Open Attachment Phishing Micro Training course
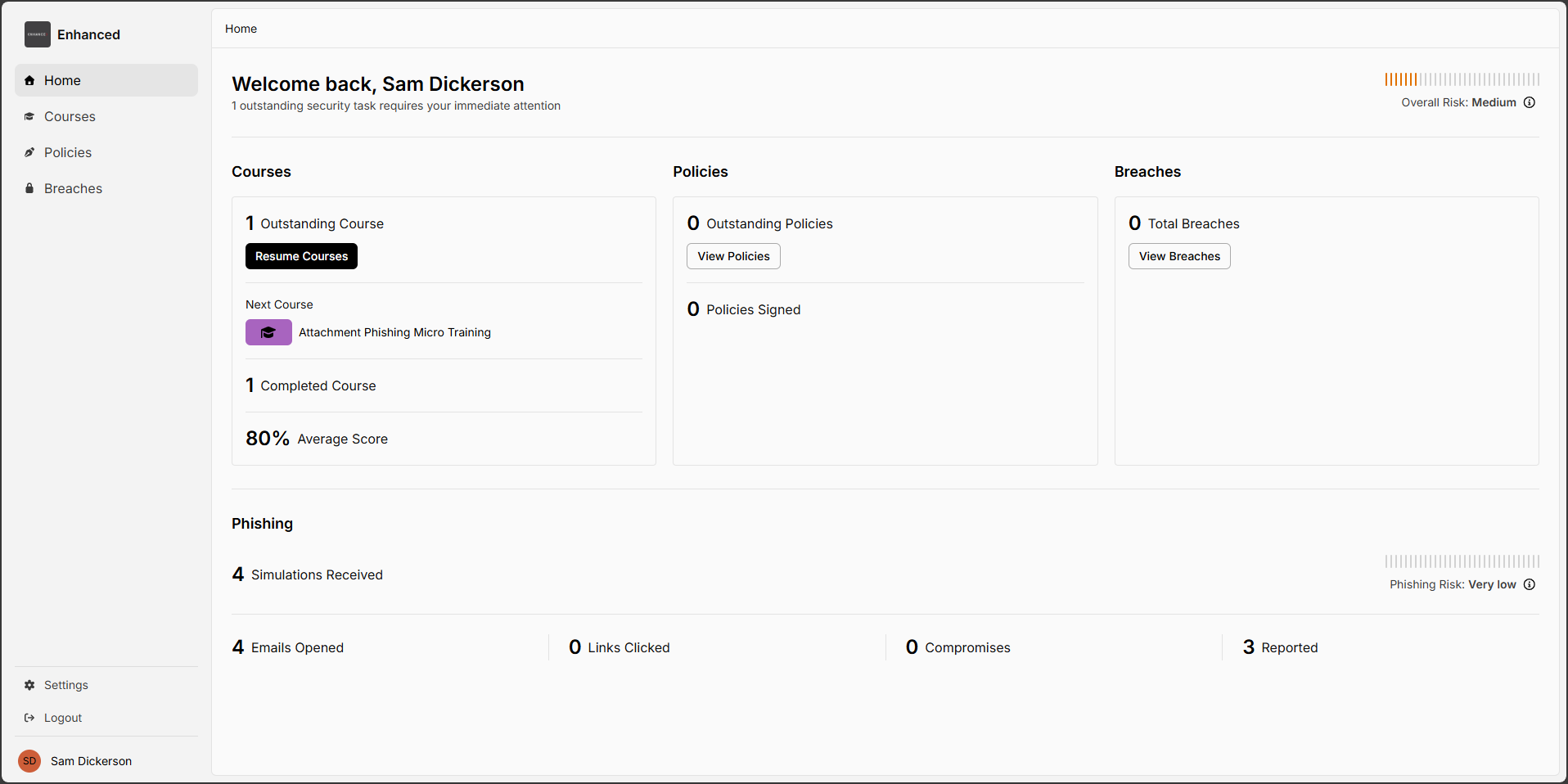The width and height of the screenshot is (1568, 784). tap(394, 332)
